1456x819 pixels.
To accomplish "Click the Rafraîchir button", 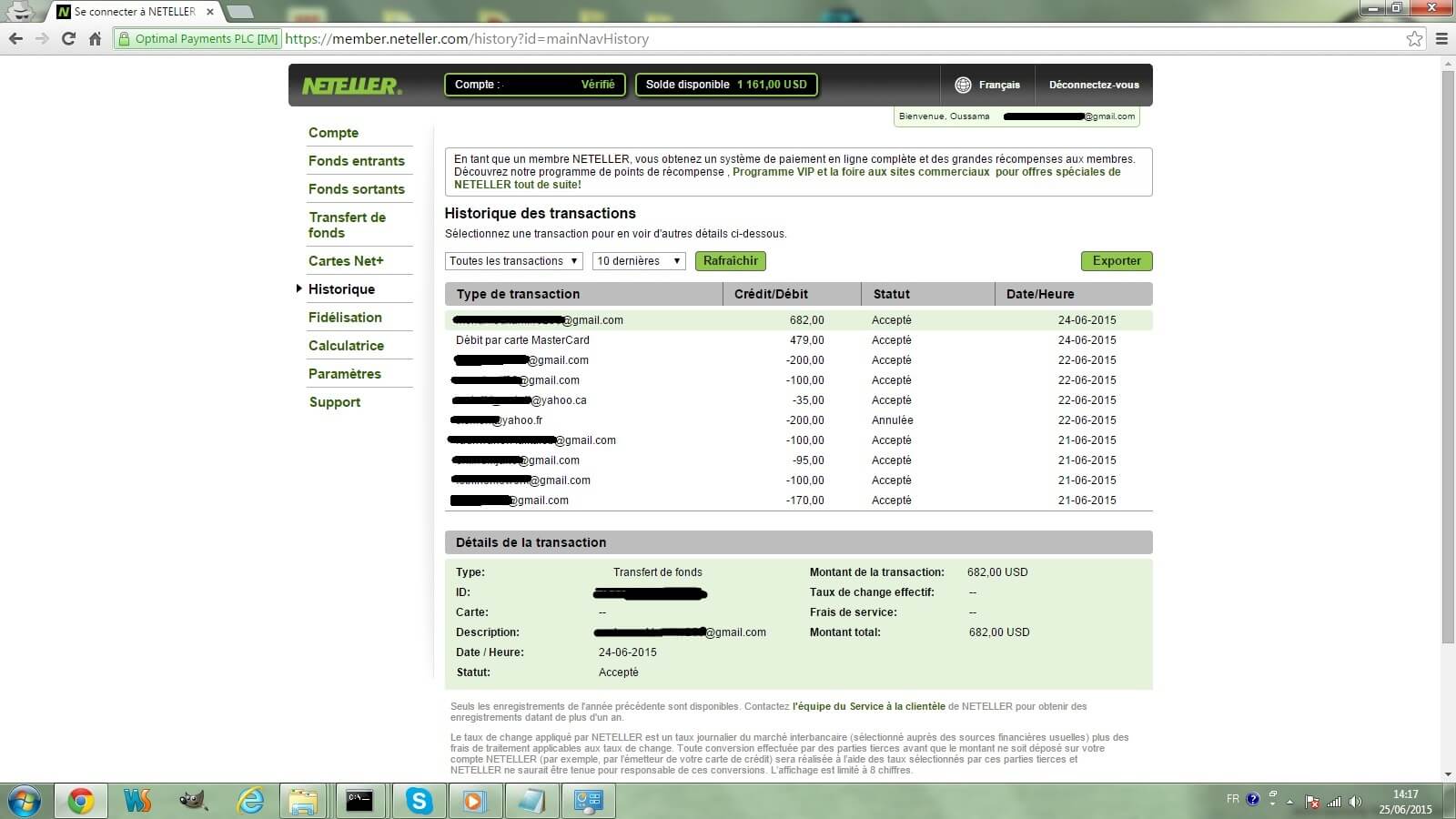I will pos(731,261).
